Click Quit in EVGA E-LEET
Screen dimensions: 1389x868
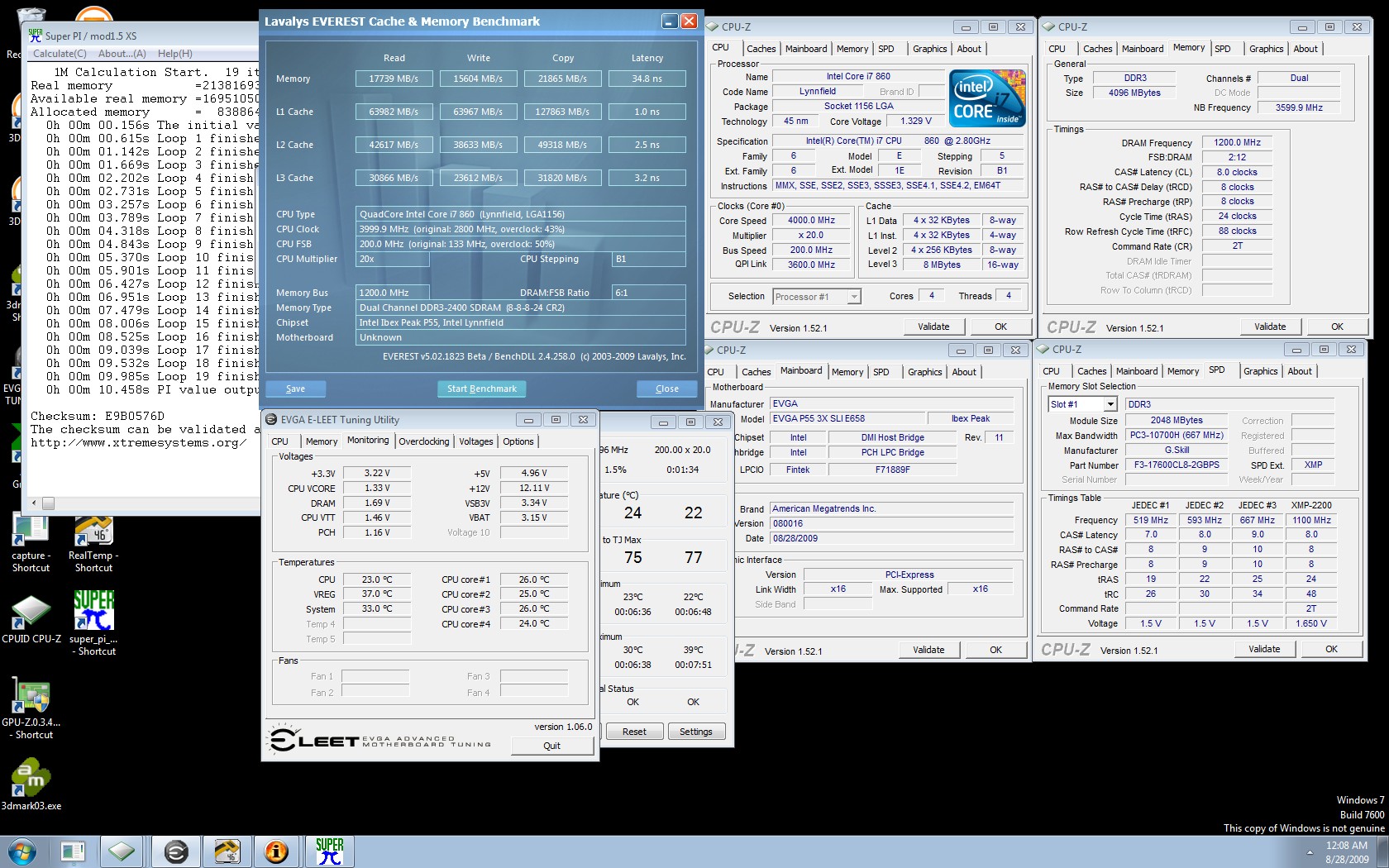(x=551, y=746)
